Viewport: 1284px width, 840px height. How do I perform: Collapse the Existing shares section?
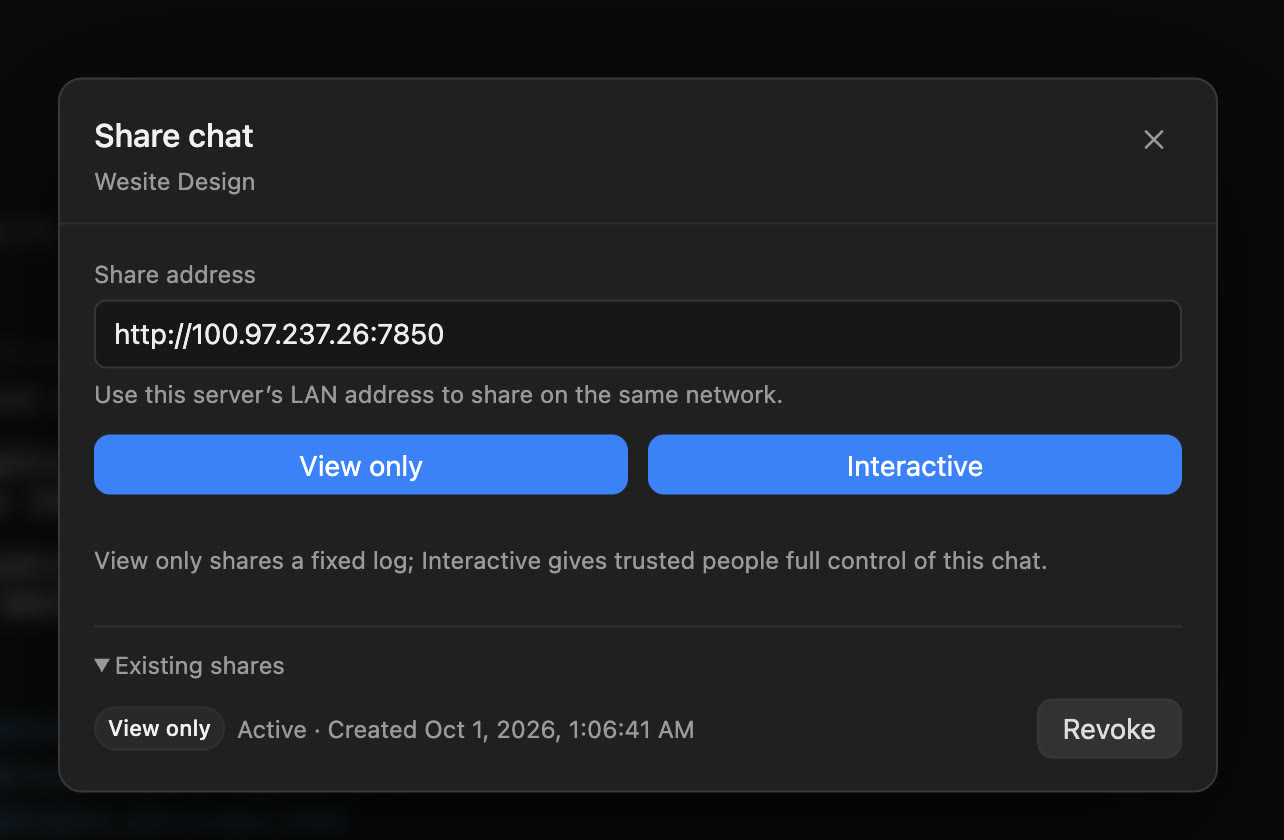[190, 666]
